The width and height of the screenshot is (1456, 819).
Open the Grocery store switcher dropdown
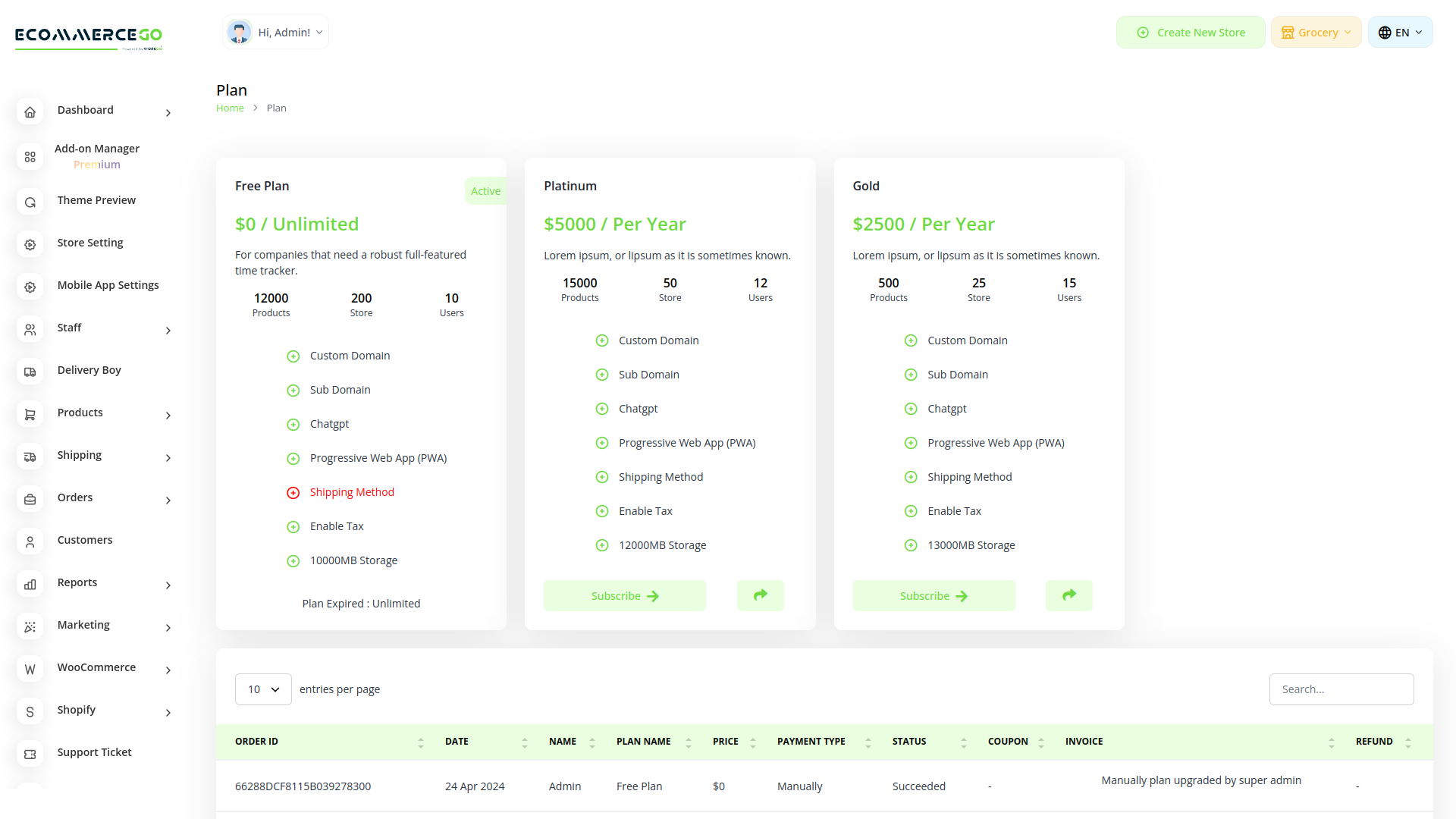click(1315, 32)
